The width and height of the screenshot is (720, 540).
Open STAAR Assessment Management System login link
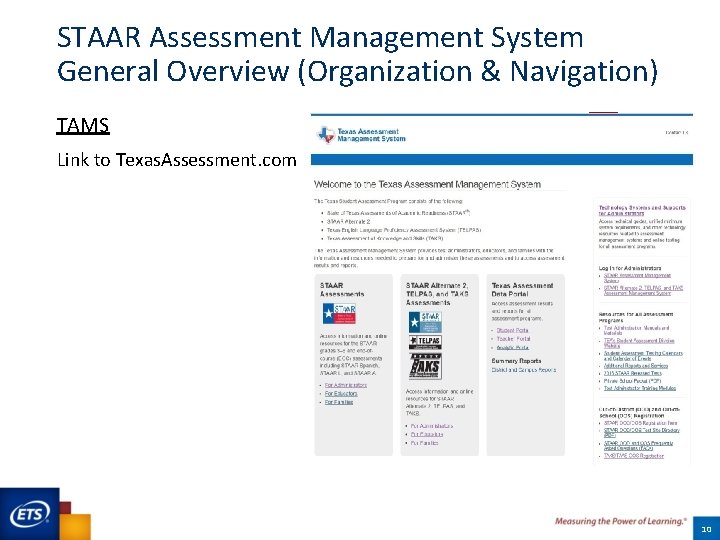tap(637, 278)
